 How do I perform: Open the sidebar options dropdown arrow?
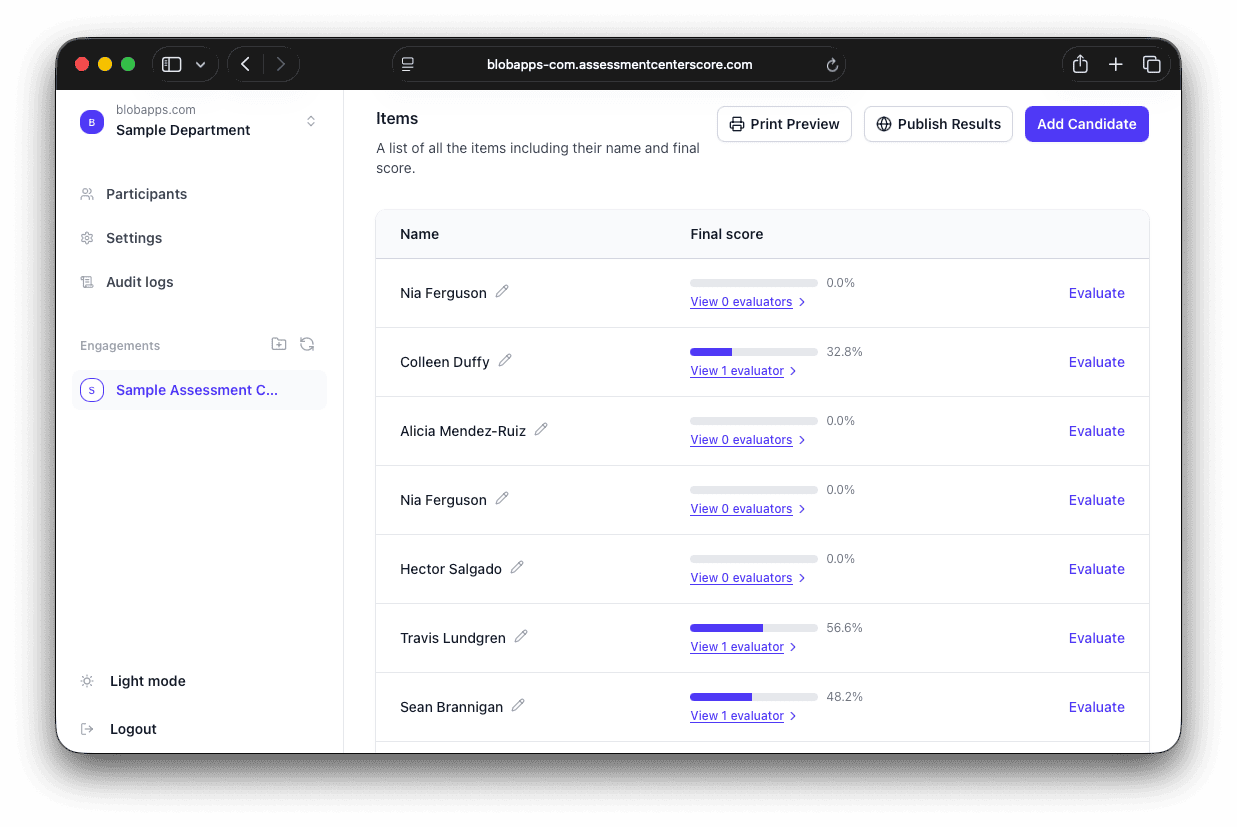(201, 64)
